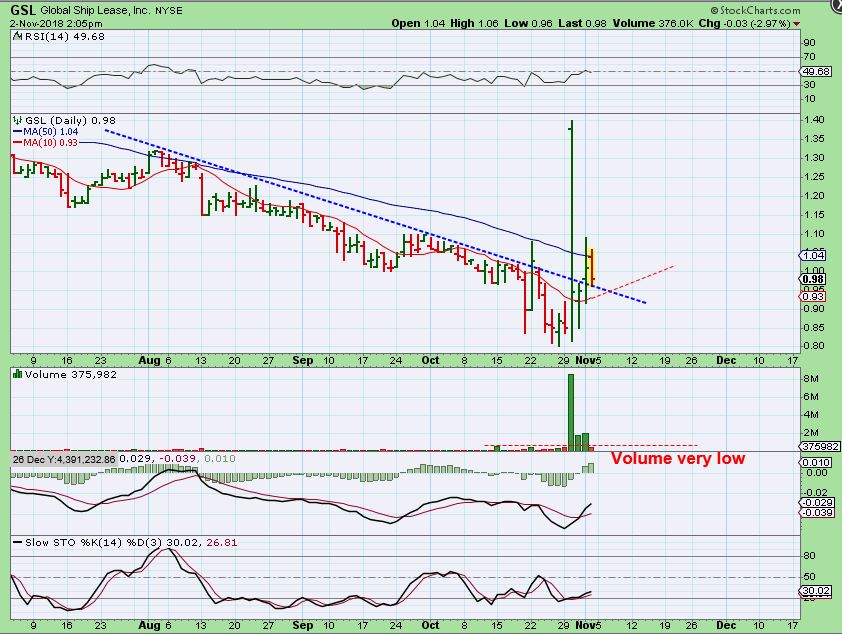842x634 pixels.
Task: Click the 'Global Ship Lease, Inc.' company name
Action: (x=96, y=10)
